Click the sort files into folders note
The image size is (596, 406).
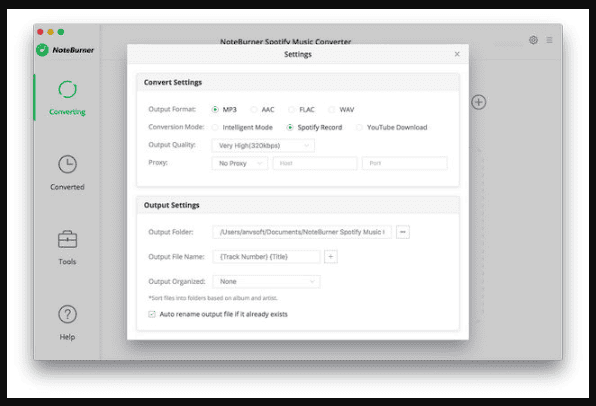(x=213, y=298)
